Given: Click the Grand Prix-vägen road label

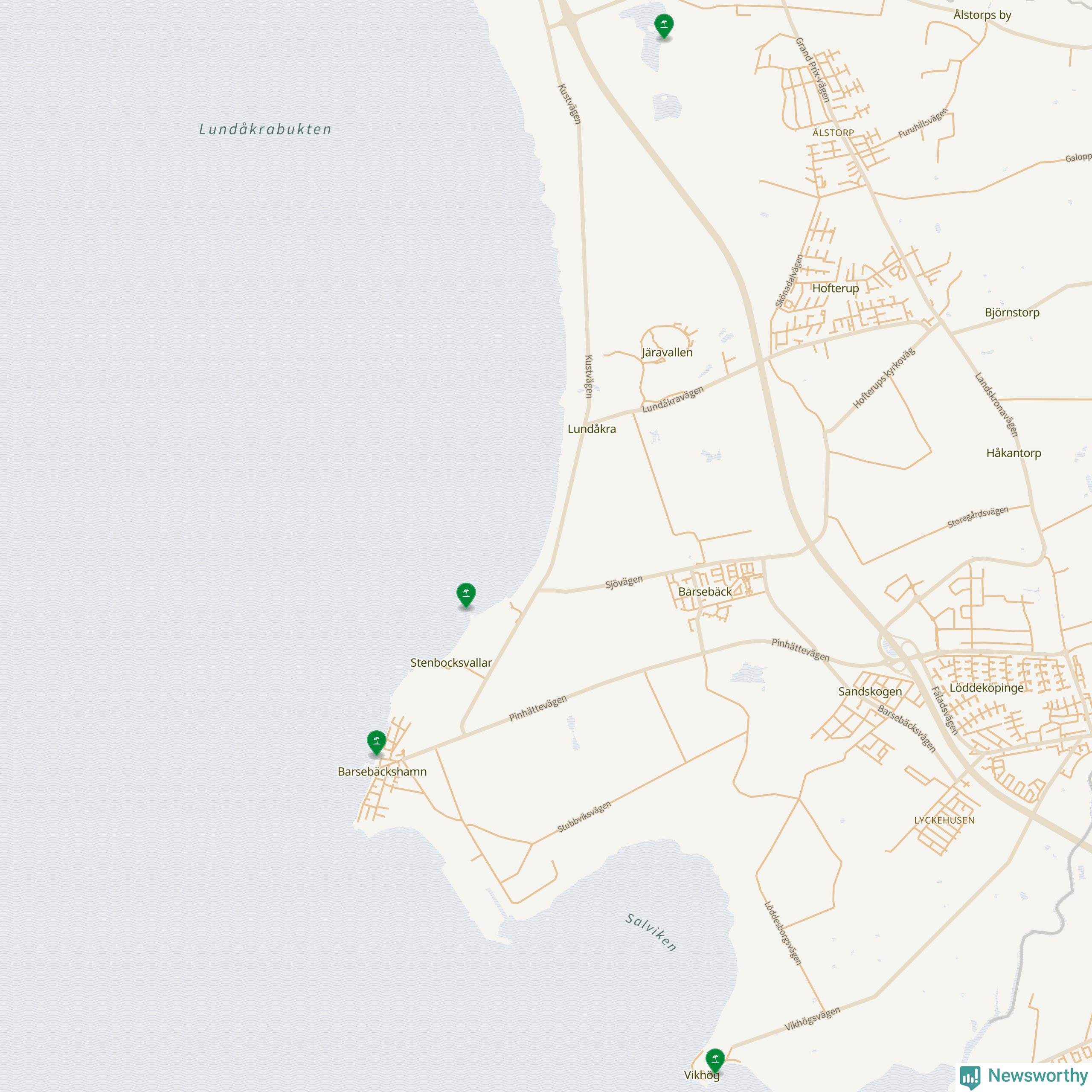Looking at the screenshot, I should click(812, 70).
